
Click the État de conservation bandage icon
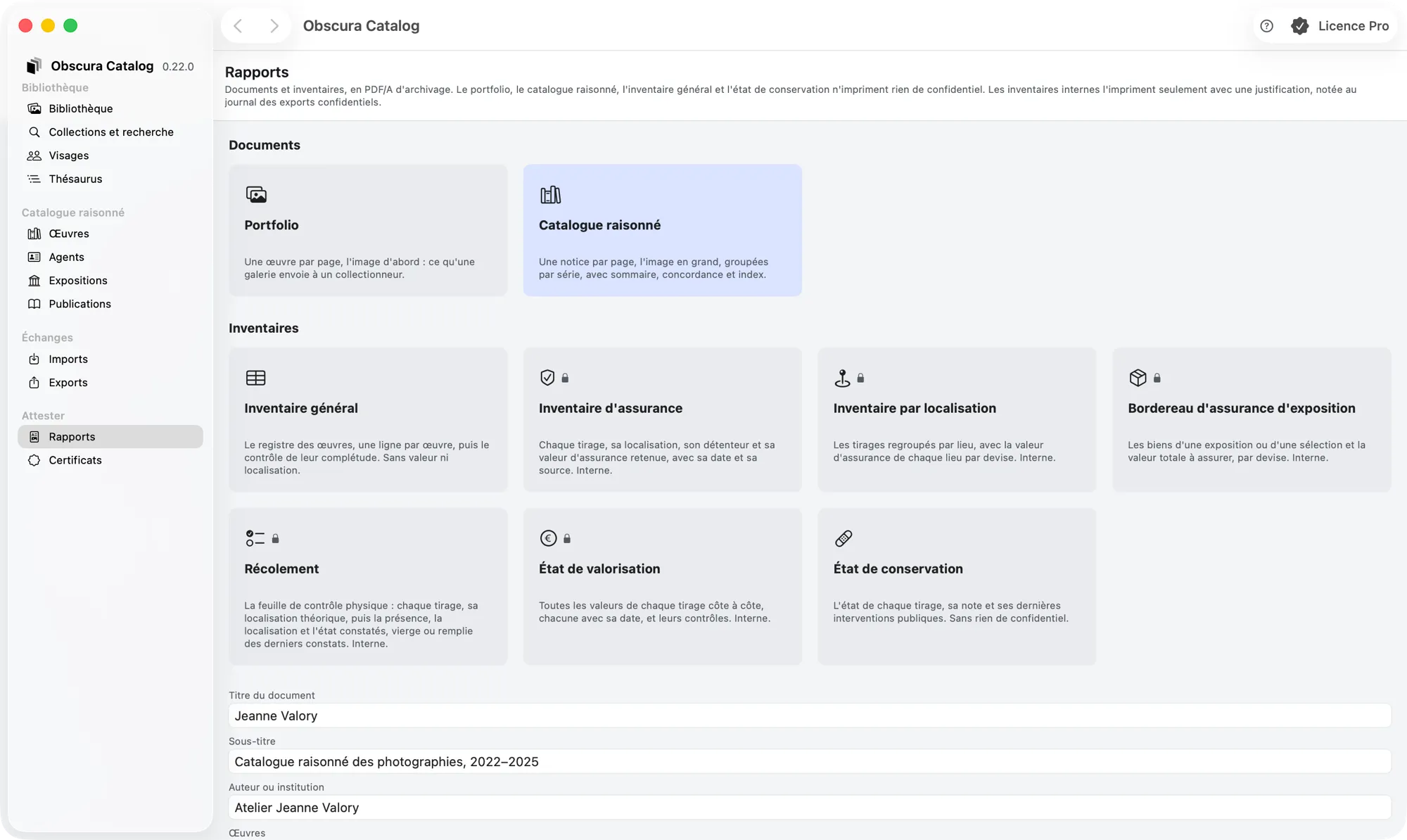tap(843, 538)
